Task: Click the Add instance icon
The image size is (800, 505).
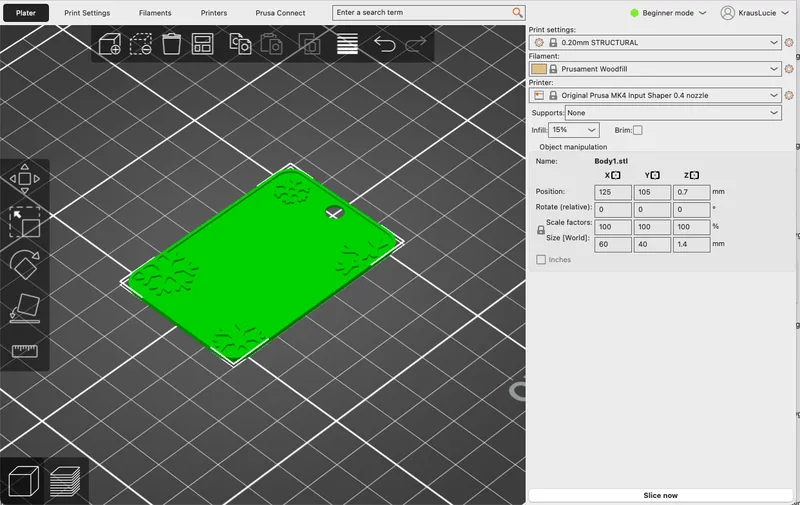Action: coord(309,44)
